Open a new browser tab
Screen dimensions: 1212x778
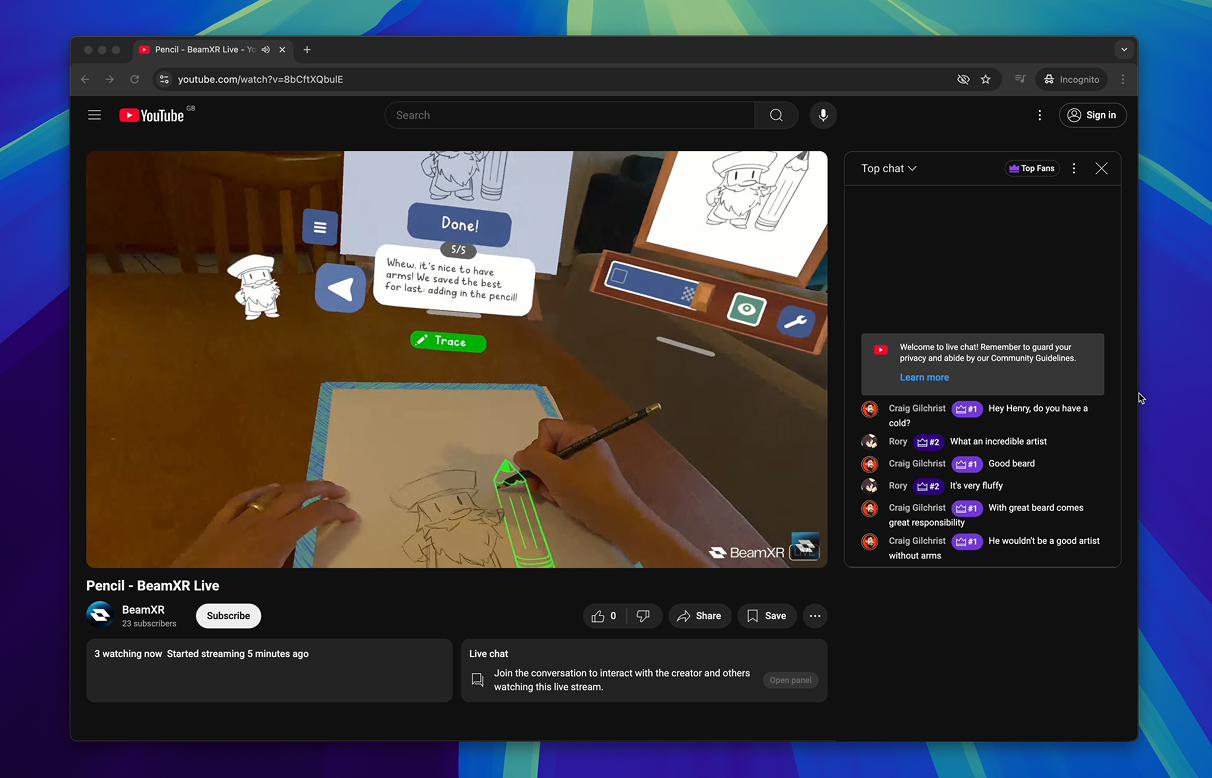tap(307, 50)
